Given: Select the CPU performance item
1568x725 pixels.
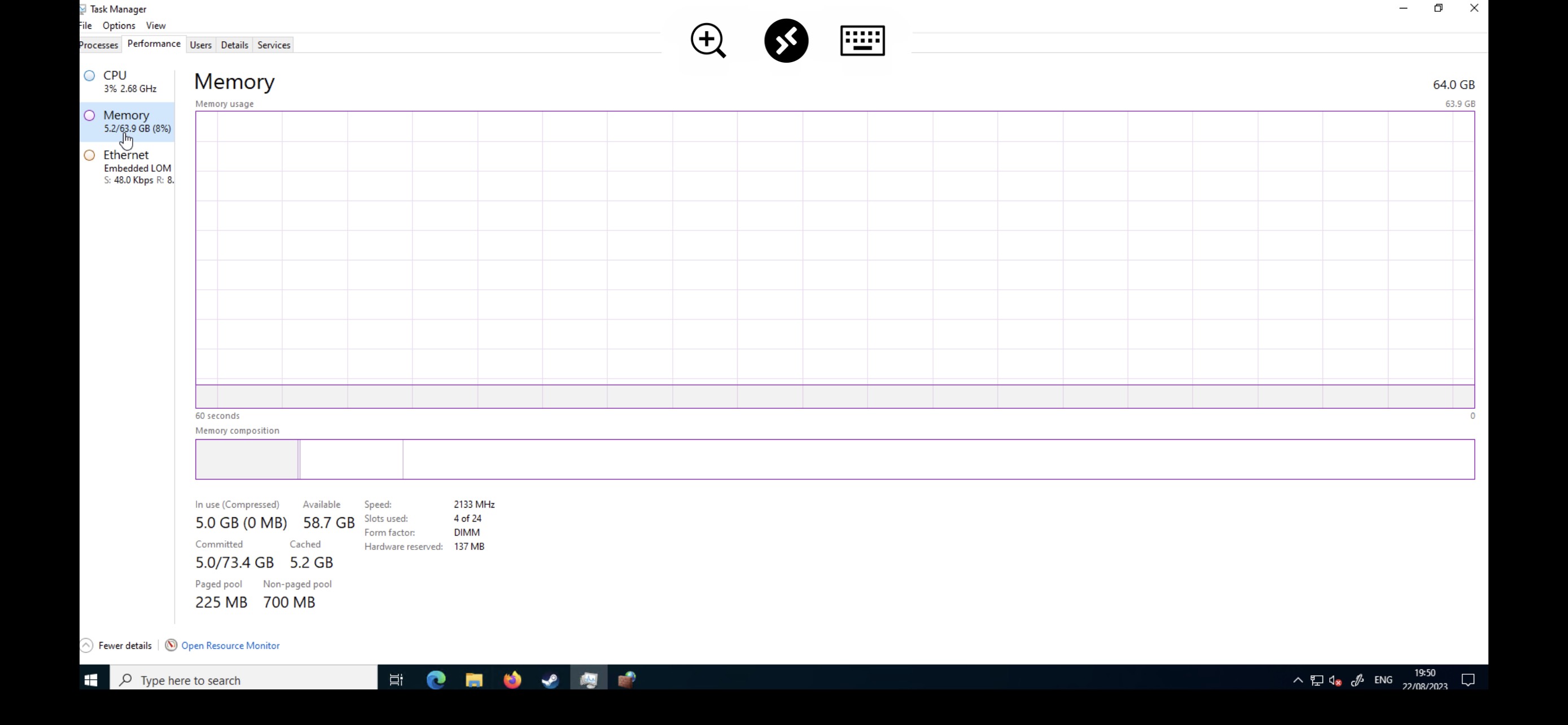Looking at the screenshot, I should click(x=128, y=81).
